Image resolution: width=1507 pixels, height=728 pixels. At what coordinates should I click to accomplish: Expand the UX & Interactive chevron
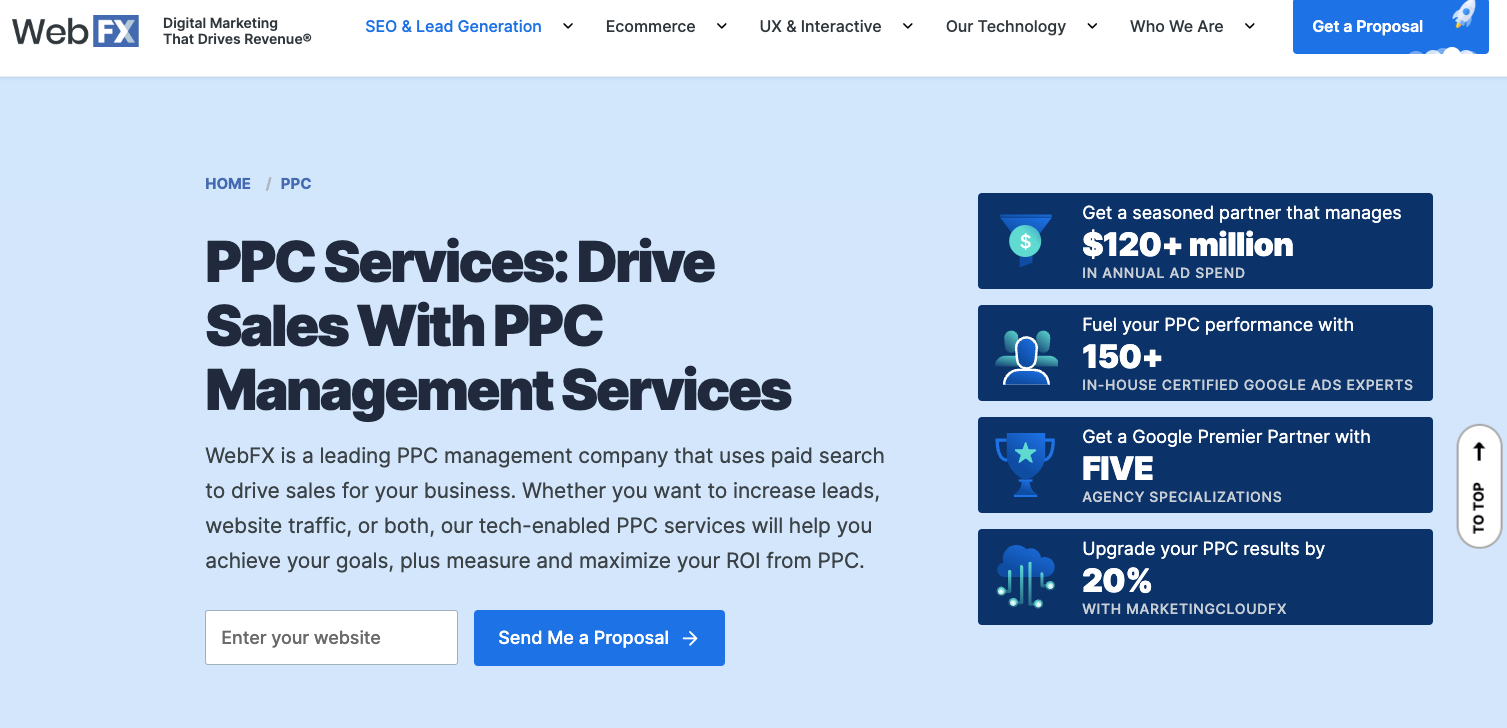point(908,26)
